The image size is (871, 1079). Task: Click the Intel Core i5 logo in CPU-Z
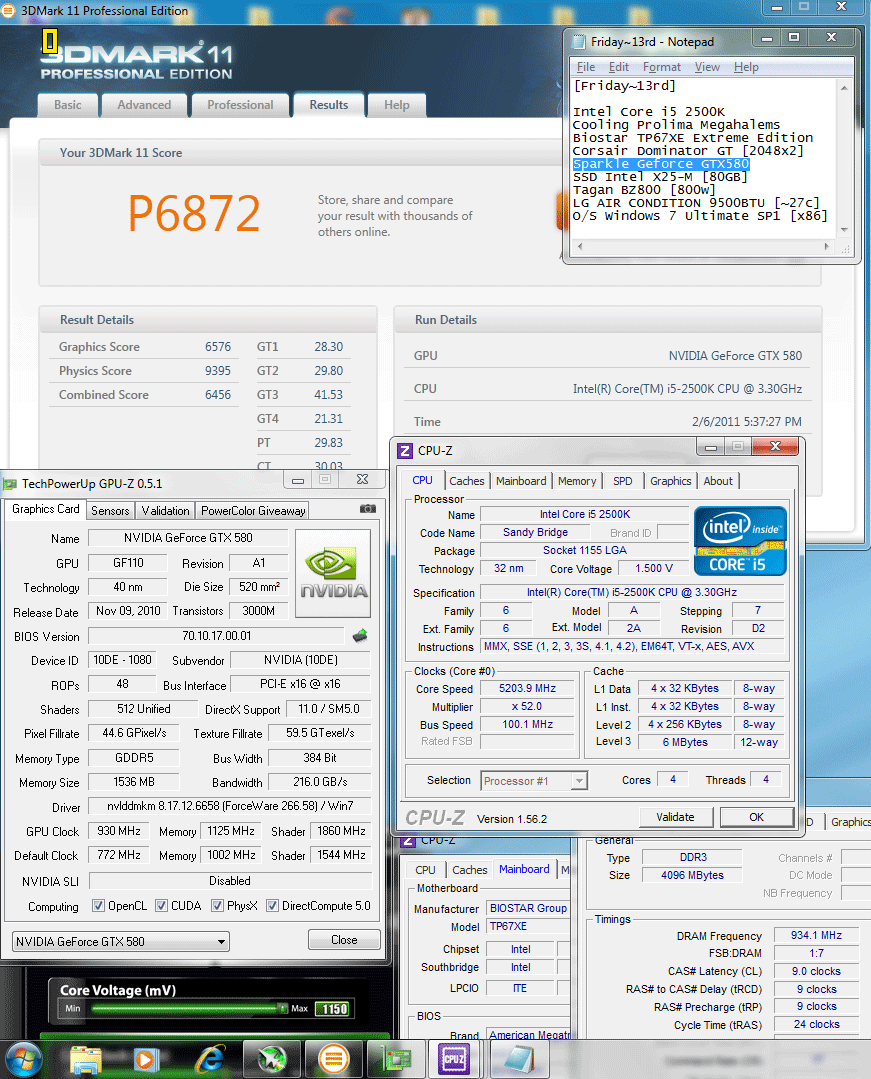coord(740,541)
